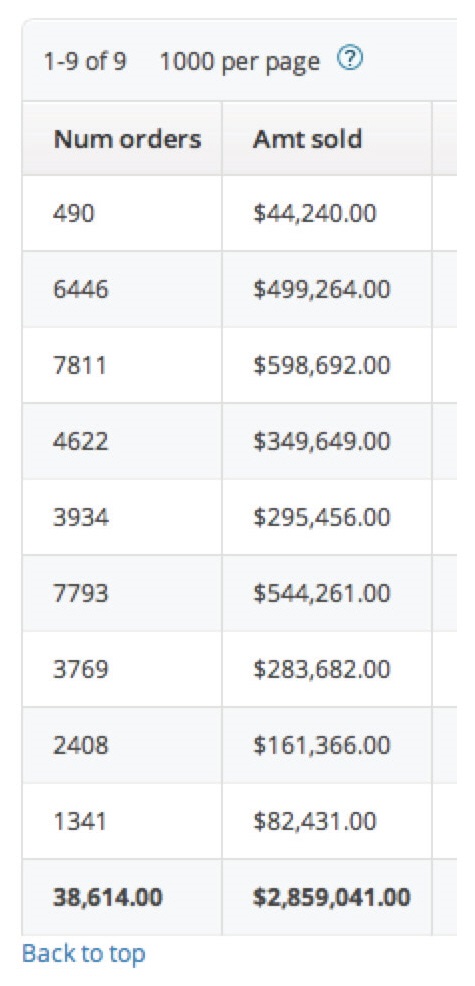Screen dimensions: 475x986
Task: Click the $349,649.00 amount cell
Action: [x=327, y=441]
